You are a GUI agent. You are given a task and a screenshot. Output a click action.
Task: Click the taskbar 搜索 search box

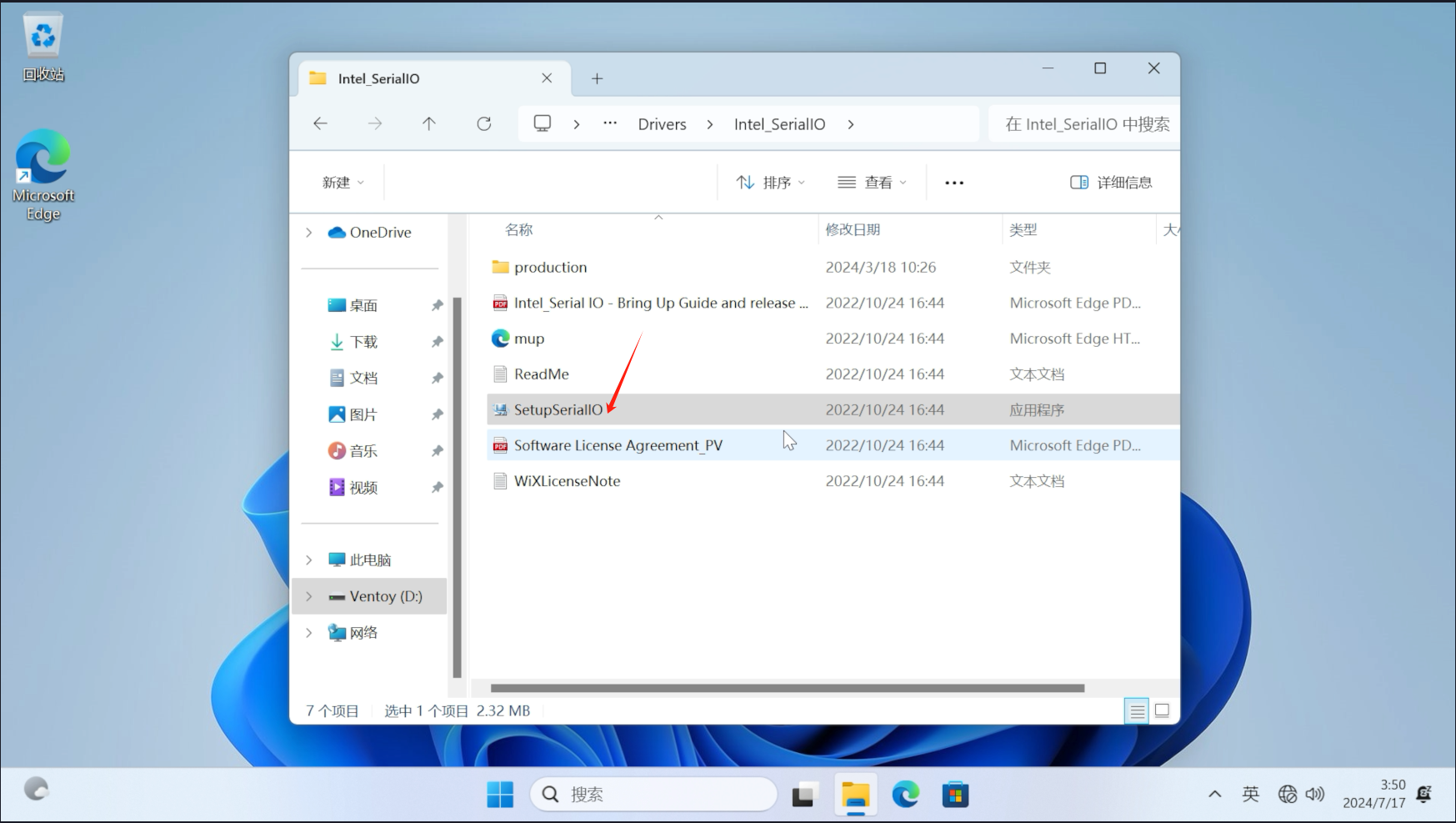[x=653, y=795]
